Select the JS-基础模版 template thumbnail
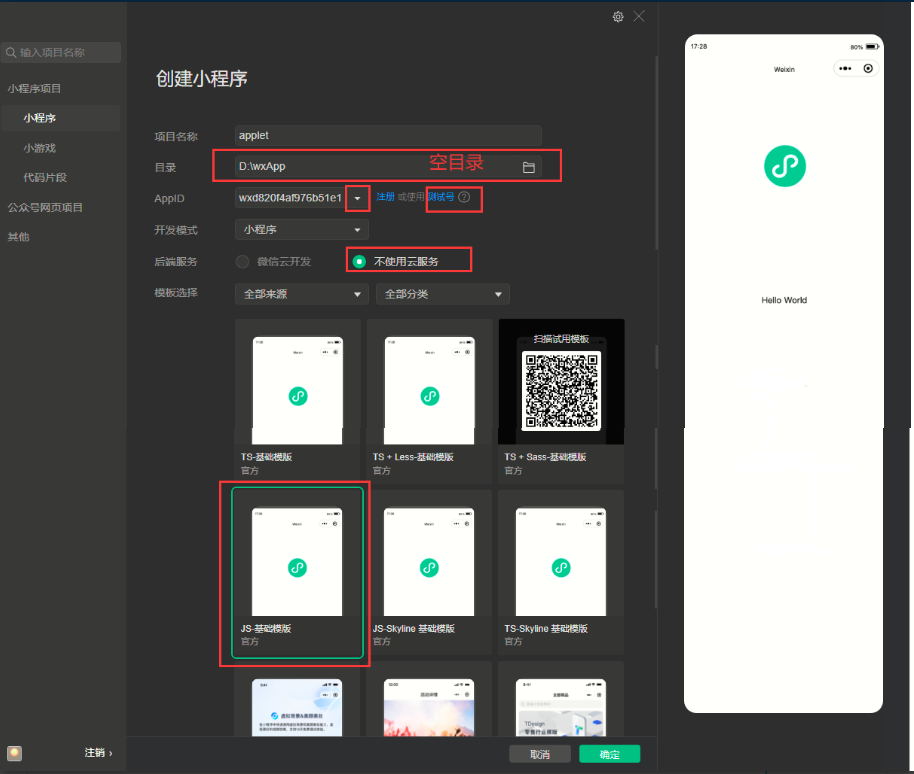This screenshot has height=774, width=914. click(297, 560)
